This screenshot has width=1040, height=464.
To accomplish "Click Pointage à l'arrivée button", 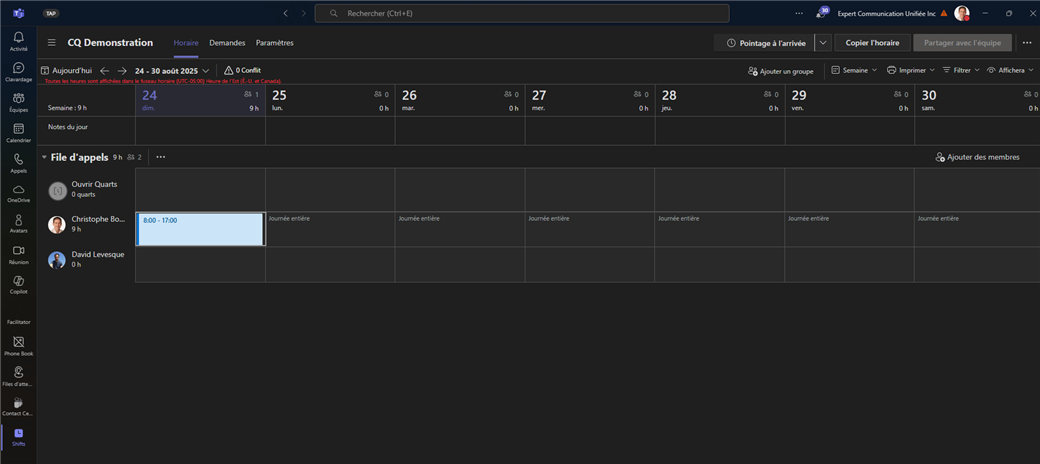I will [x=764, y=42].
